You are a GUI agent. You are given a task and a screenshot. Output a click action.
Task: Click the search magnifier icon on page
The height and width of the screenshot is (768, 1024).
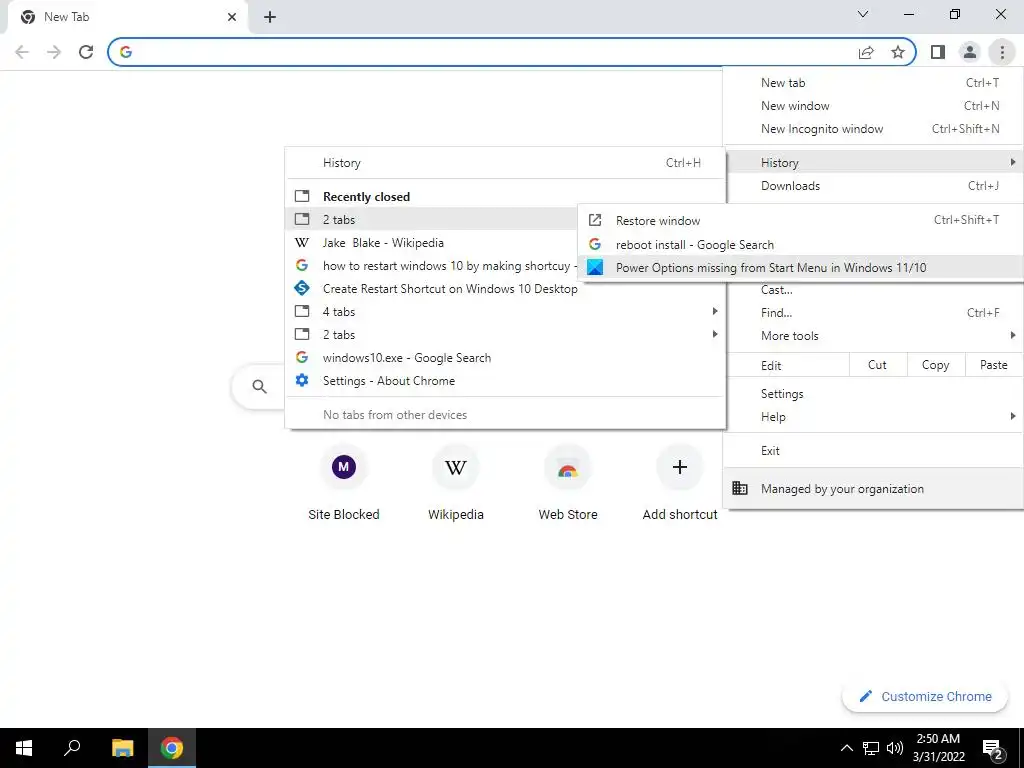tap(259, 387)
